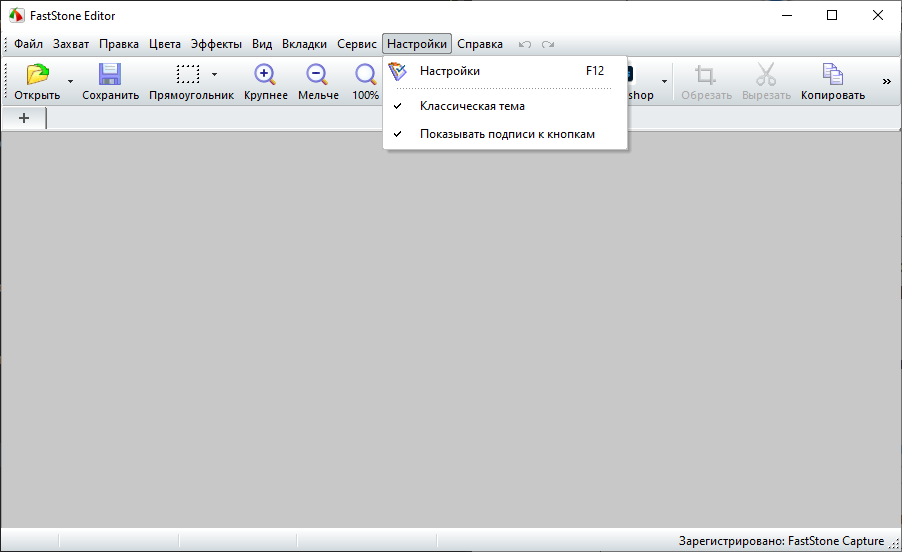The image size is (902, 552).
Task: Toggle the Классическая тема option
Action: pos(472,106)
